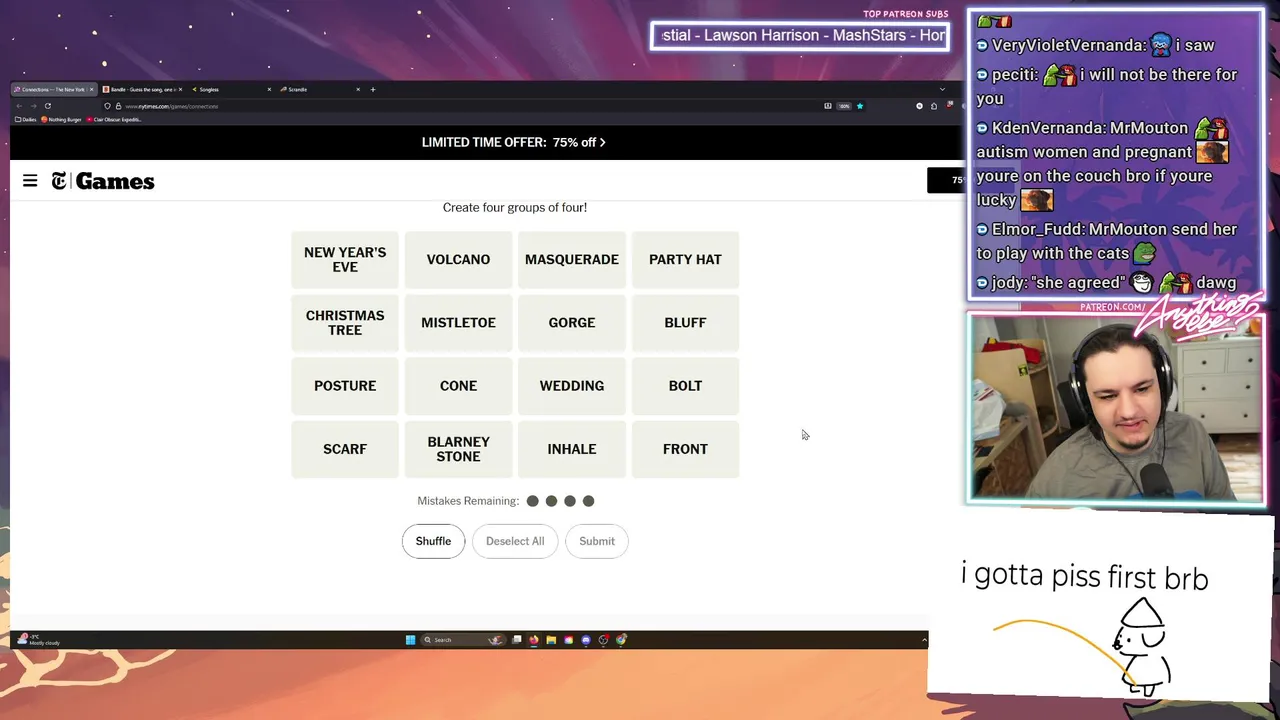This screenshot has height=720, width=1280.
Task: Open the Limited Time Offer 75% off banner
Action: point(514,142)
